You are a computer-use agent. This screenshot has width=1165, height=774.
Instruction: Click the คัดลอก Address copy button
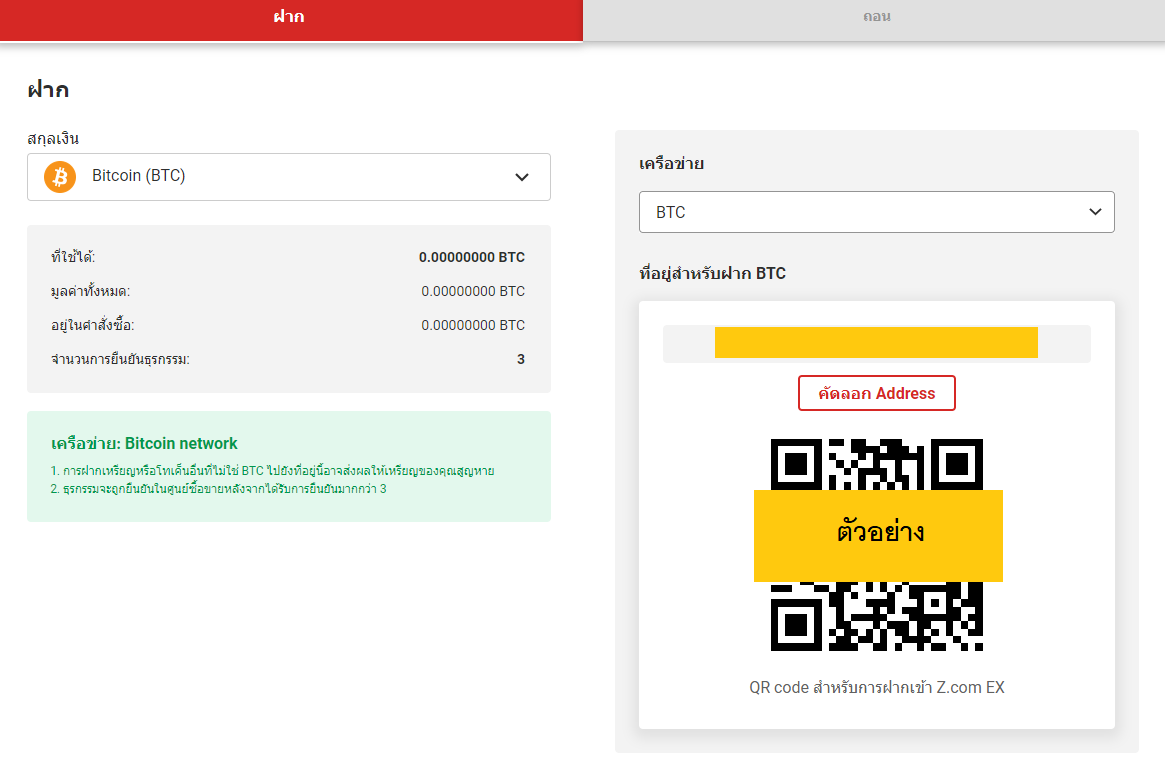click(x=877, y=393)
